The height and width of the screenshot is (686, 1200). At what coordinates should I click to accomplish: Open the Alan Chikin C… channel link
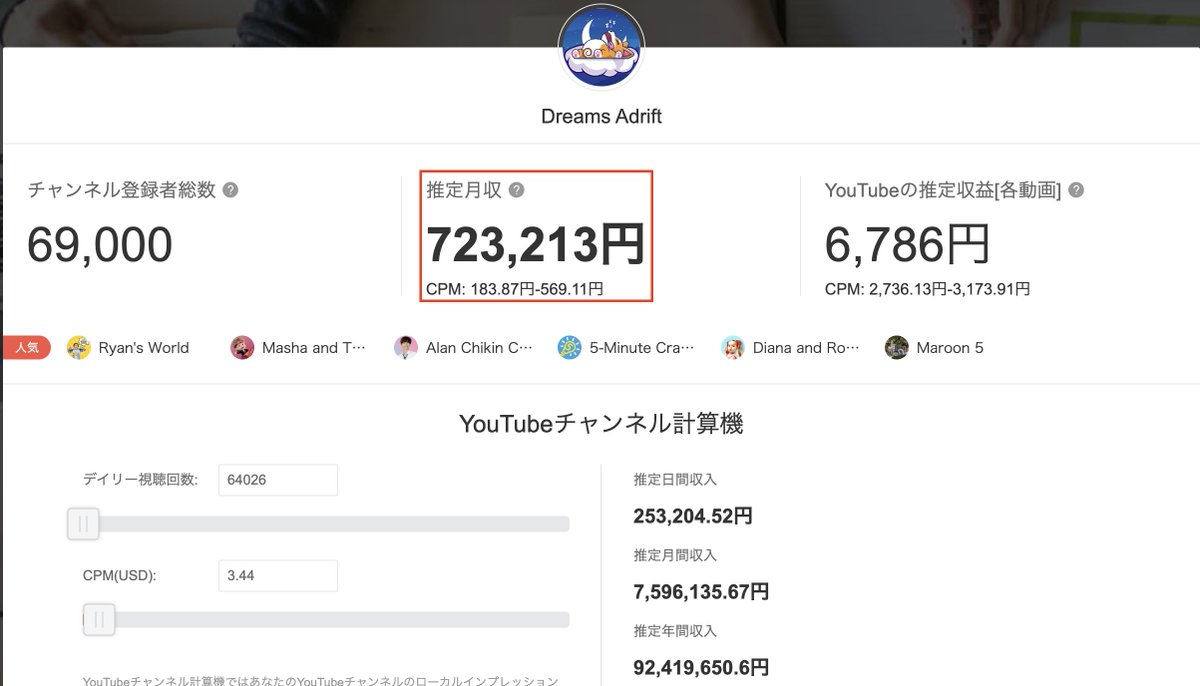coord(479,348)
